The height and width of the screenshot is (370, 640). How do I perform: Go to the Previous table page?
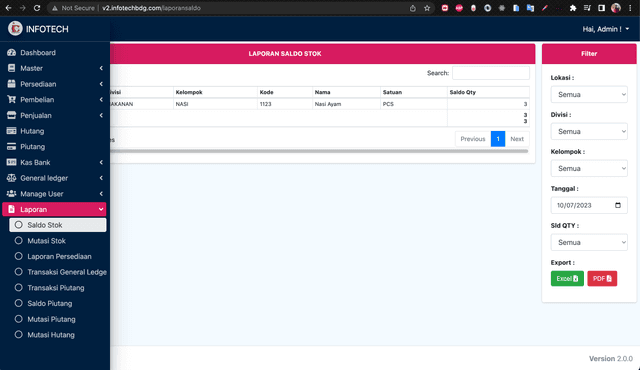(473, 139)
